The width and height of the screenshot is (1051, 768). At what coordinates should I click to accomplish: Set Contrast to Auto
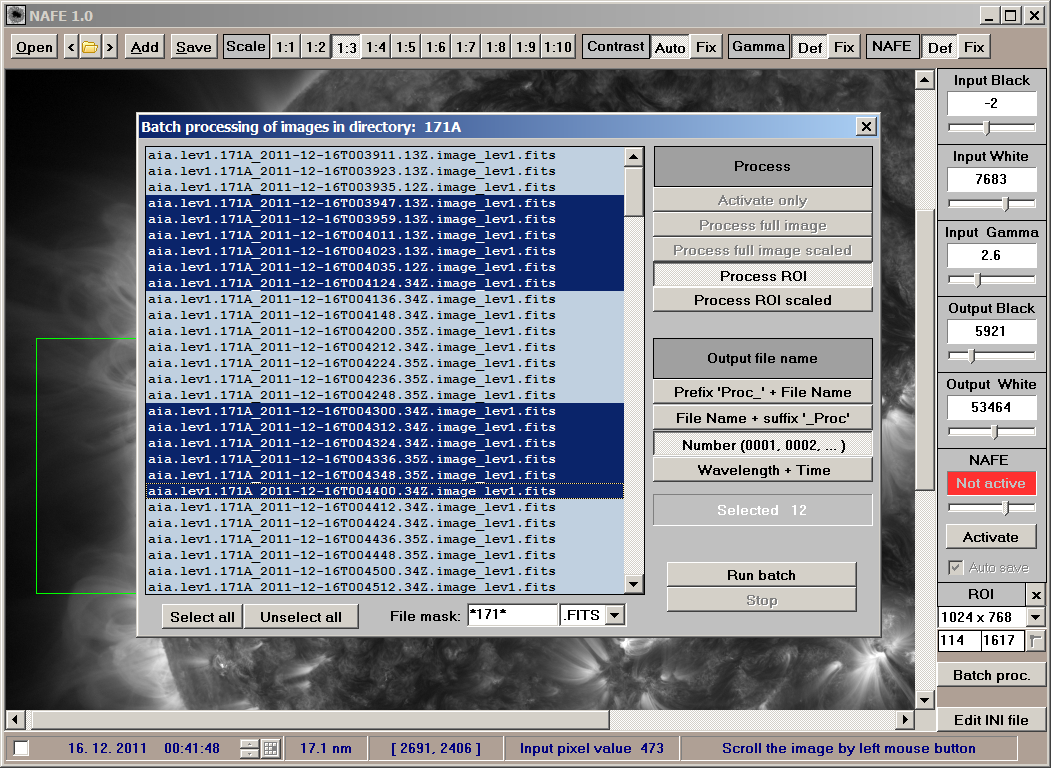pyautogui.click(x=670, y=47)
